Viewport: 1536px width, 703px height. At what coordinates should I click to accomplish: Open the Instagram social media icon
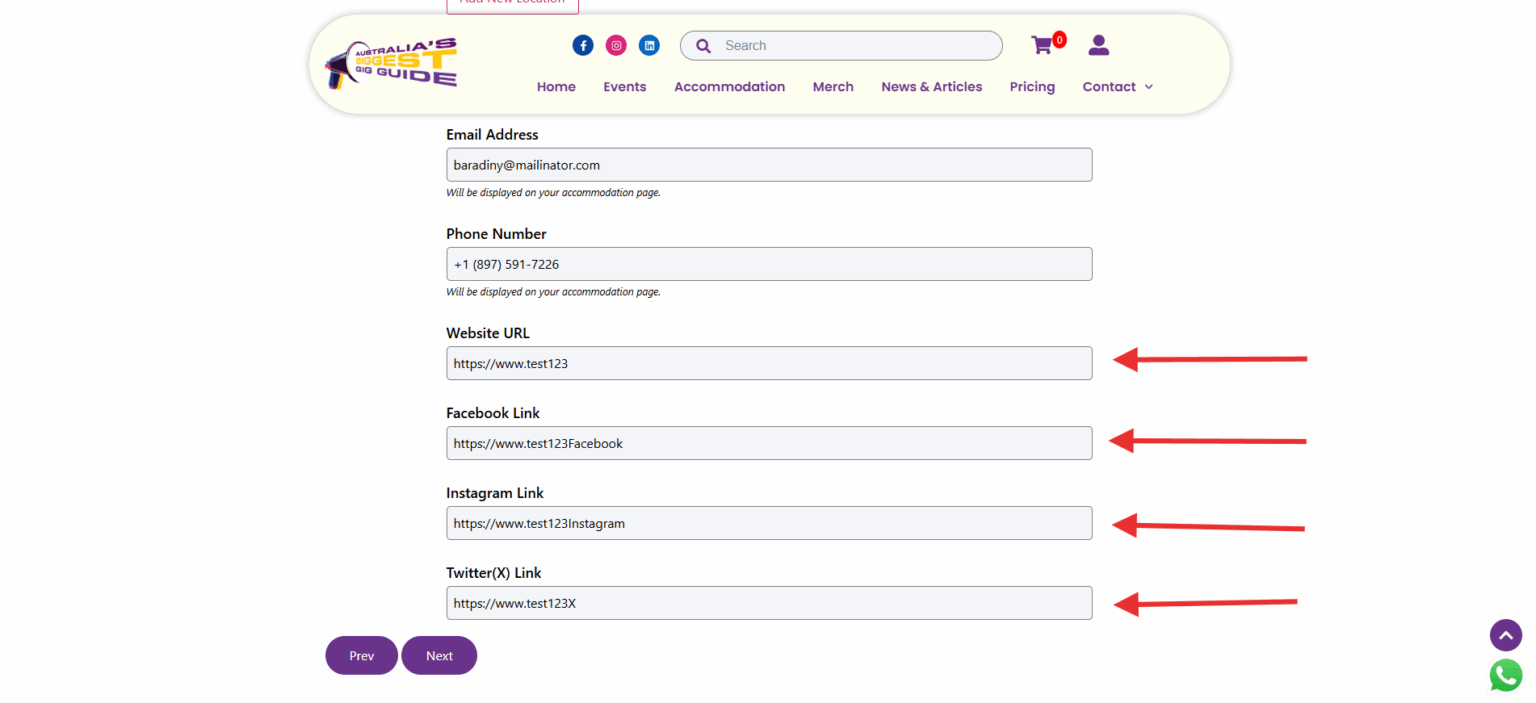616,45
